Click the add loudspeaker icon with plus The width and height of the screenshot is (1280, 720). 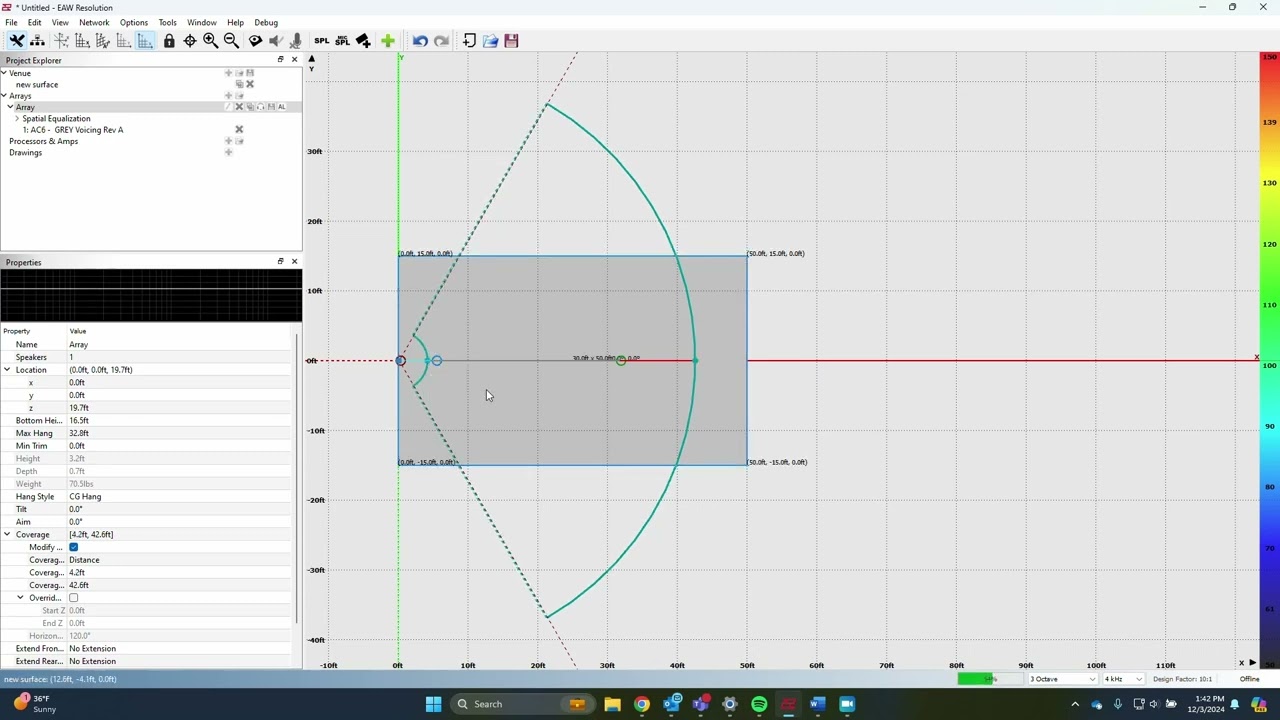(363, 41)
